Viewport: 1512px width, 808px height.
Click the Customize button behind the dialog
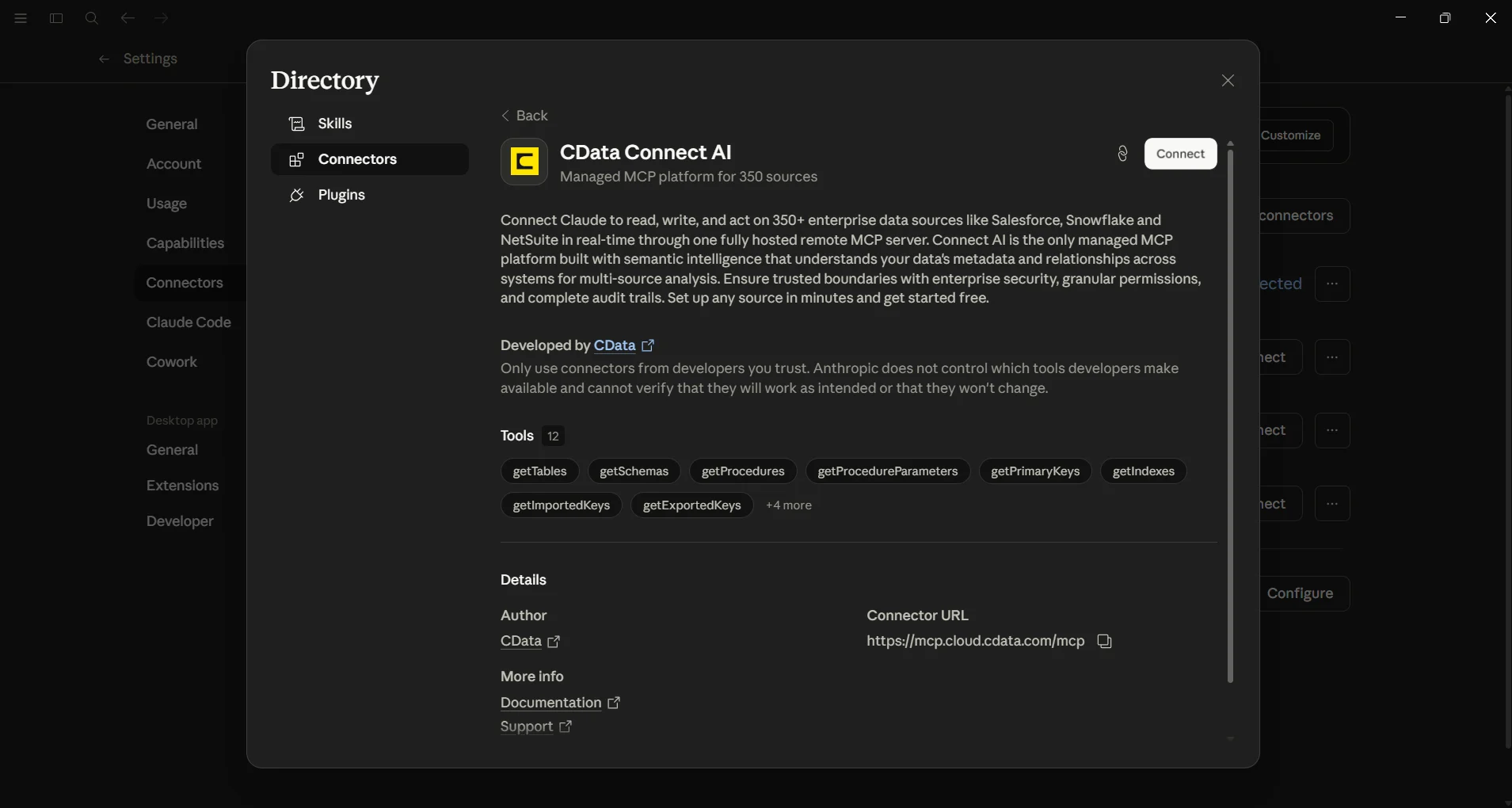coord(1296,135)
